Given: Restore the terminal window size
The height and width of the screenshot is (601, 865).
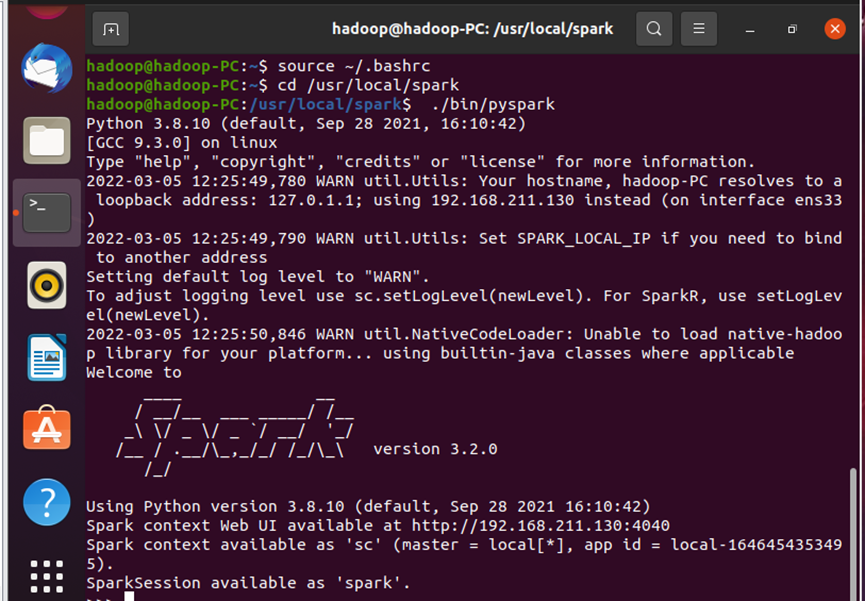Looking at the screenshot, I should [x=792, y=29].
